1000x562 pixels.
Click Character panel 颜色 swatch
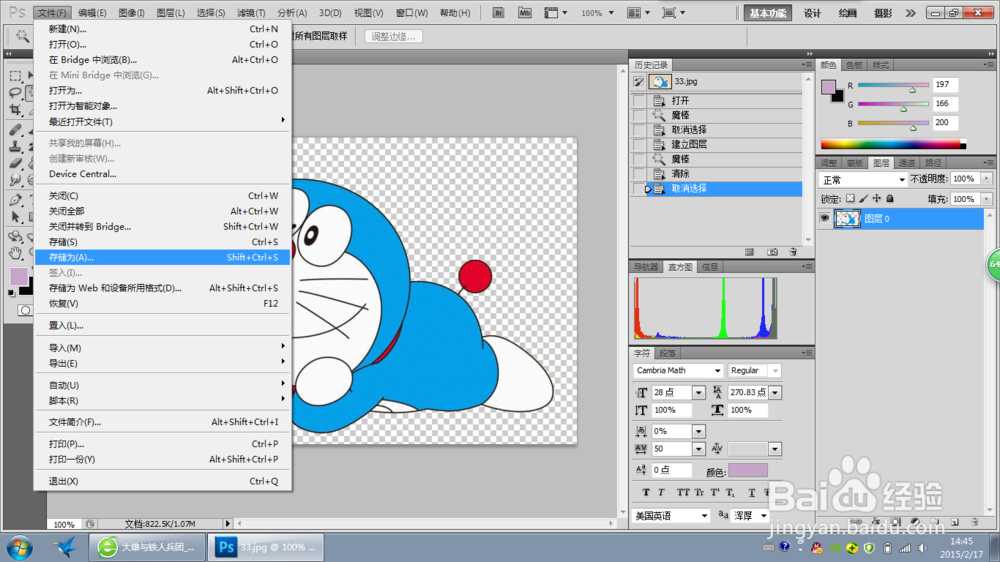[747, 471]
